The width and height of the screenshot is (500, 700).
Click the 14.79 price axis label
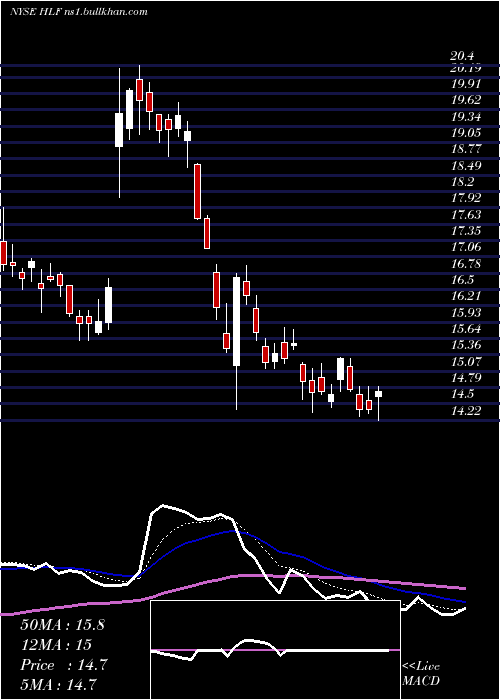coord(466,378)
